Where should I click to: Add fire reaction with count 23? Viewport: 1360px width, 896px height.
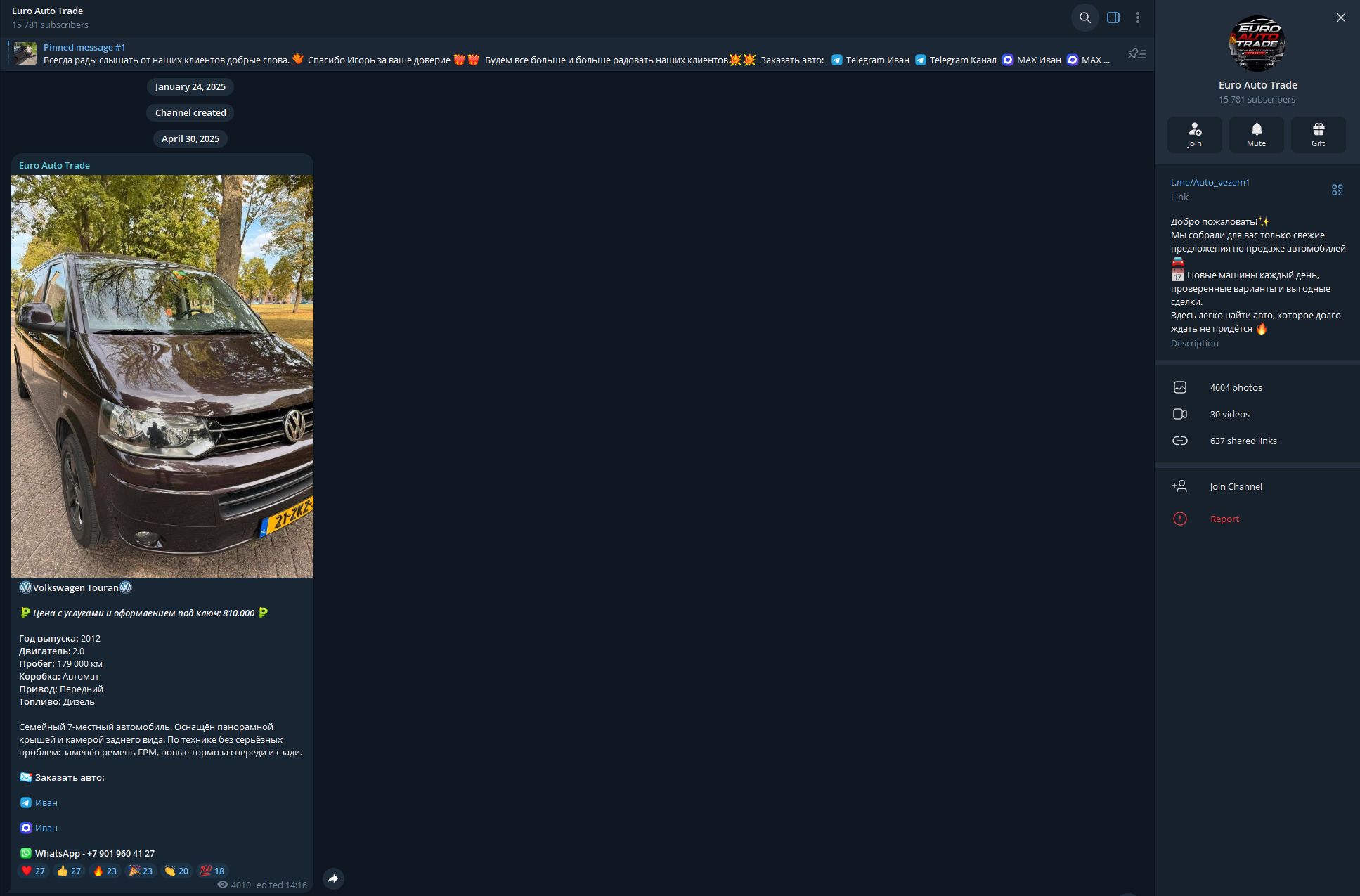[105, 871]
